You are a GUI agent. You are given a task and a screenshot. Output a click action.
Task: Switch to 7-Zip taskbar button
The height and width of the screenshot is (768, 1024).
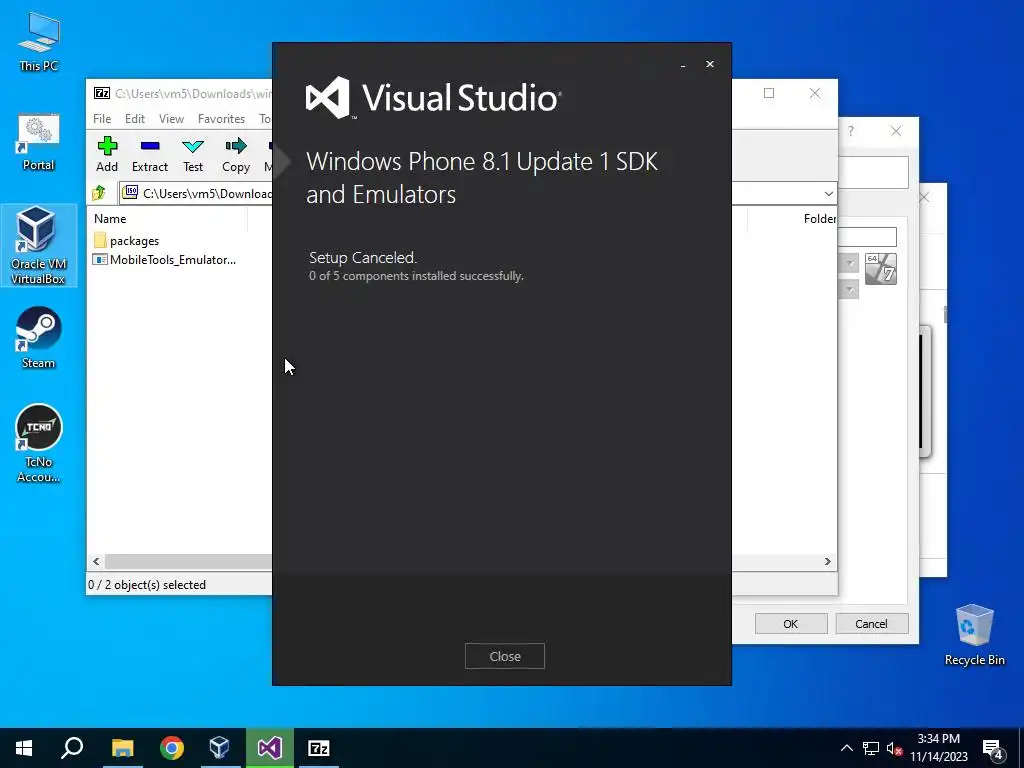319,748
